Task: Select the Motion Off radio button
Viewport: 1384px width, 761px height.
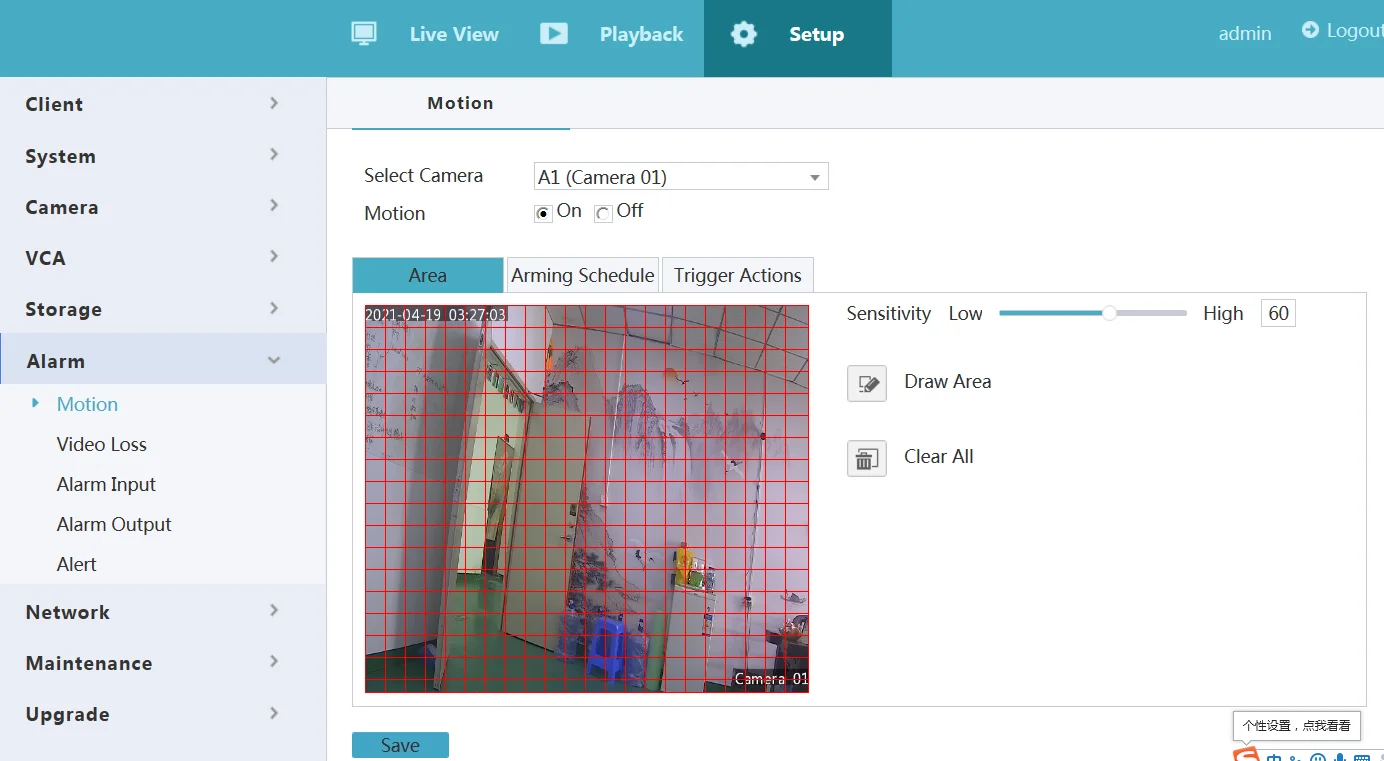Action: (603, 213)
